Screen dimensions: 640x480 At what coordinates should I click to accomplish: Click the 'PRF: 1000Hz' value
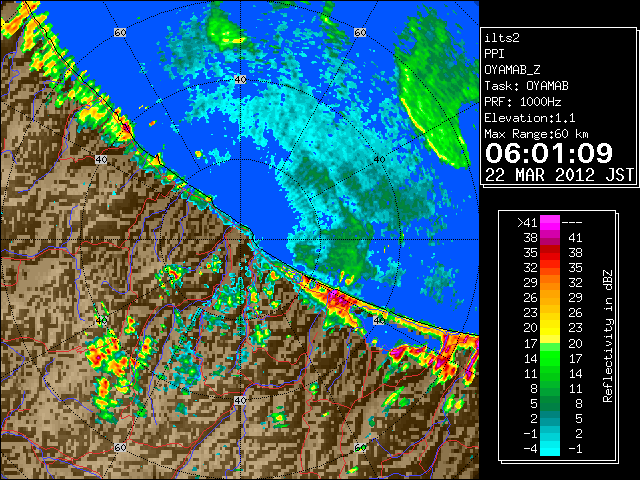click(522, 102)
